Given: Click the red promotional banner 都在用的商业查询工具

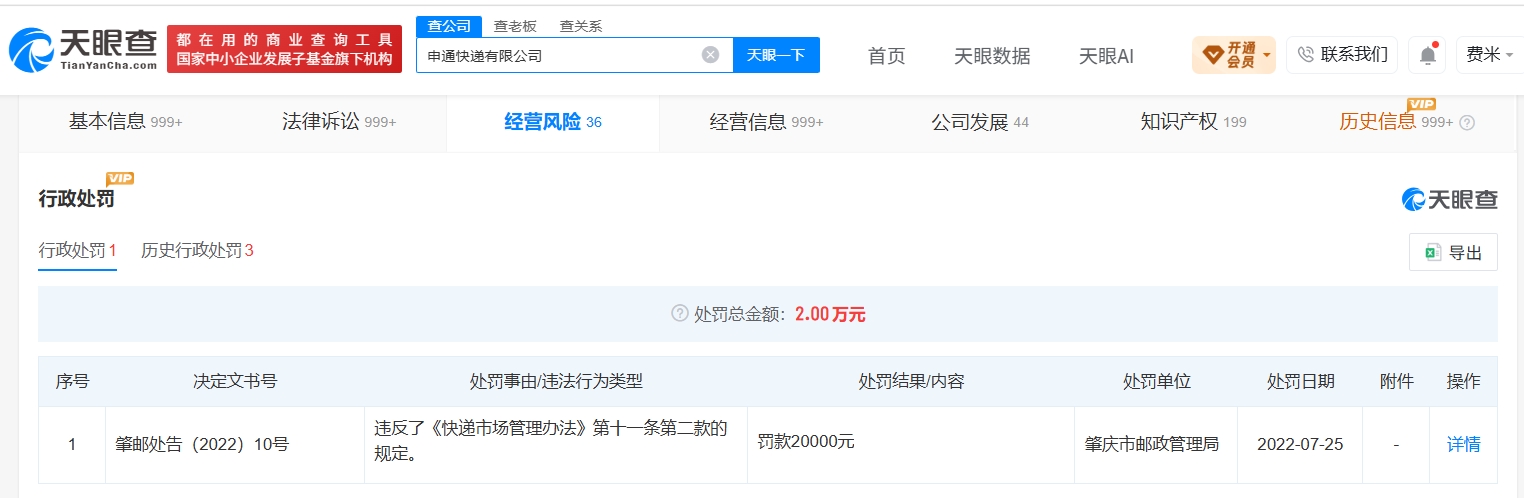Looking at the screenshot, I should [285, 49].
